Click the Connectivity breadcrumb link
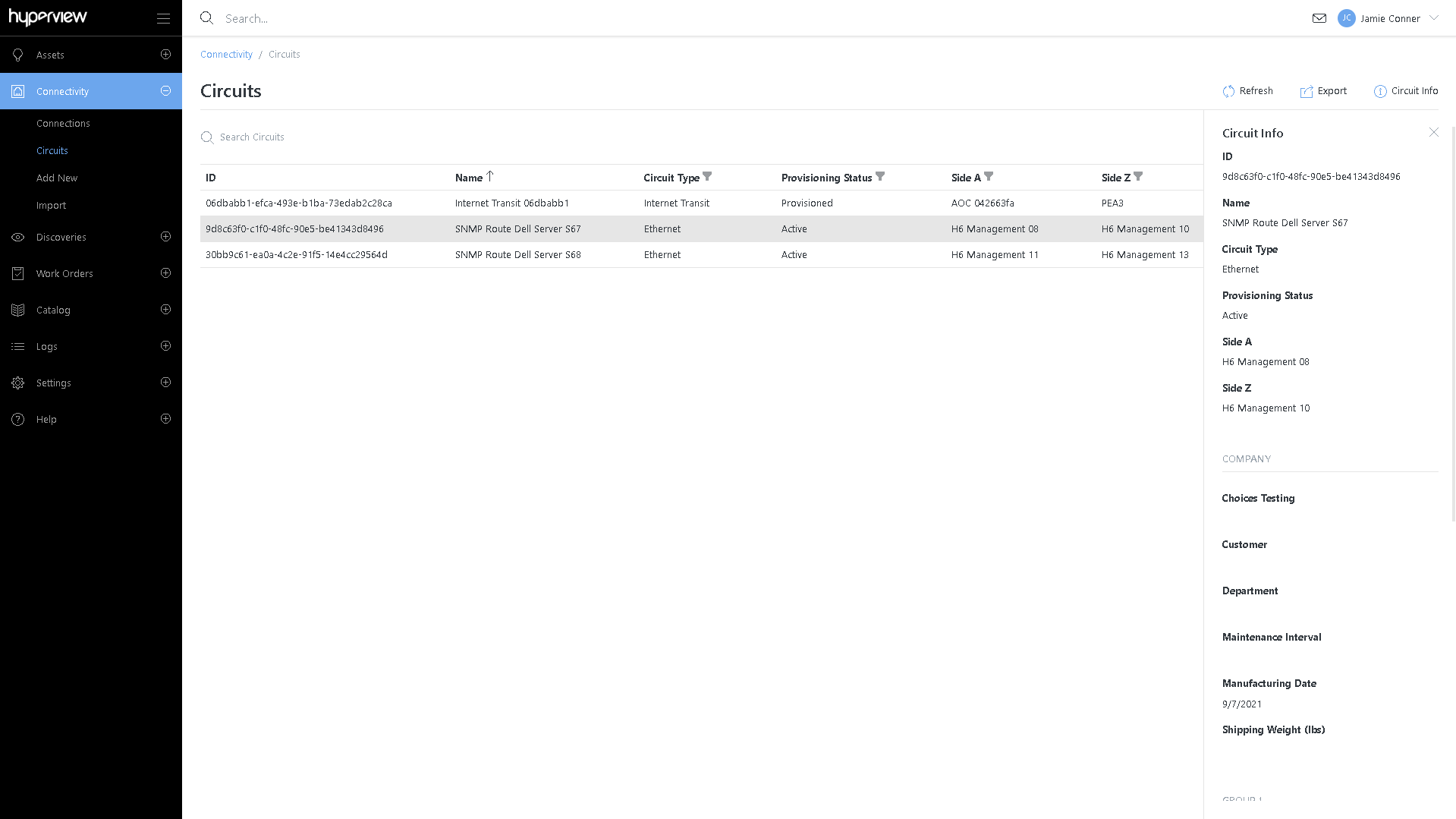 [x=226, y=54]
